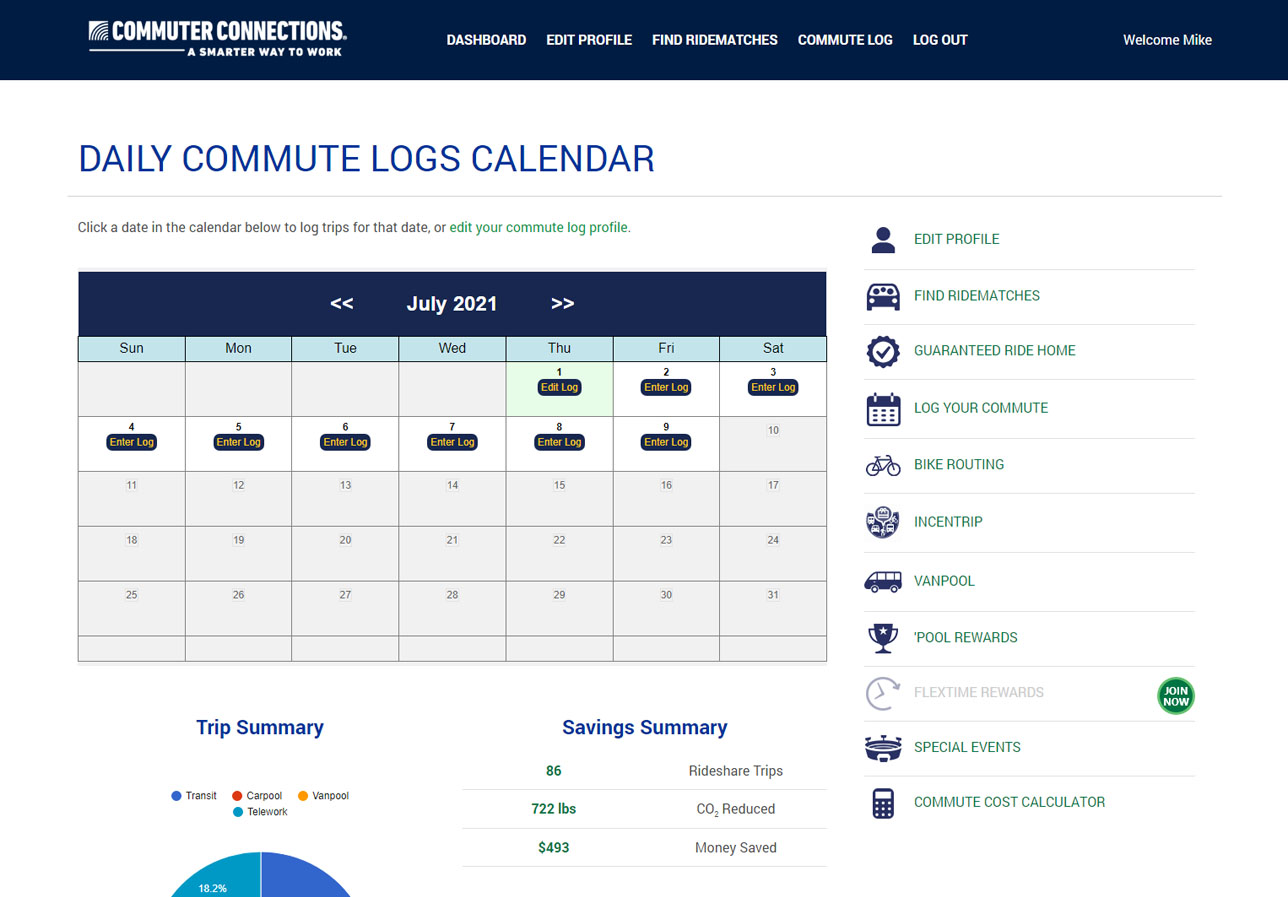Click the Commuter Connections logo
Screen dimensions: 1288x897
(217, 38)
